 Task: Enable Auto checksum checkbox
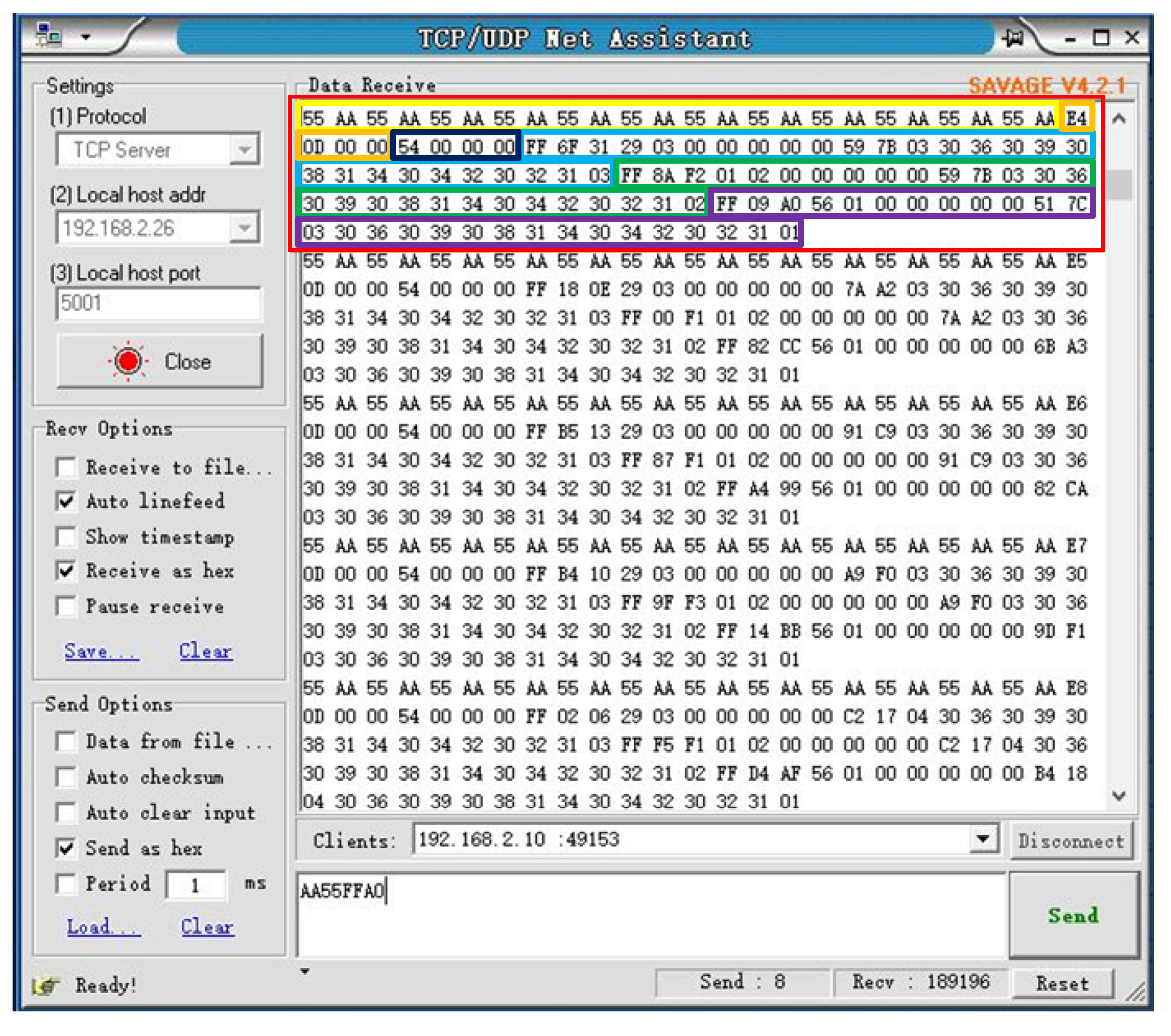click(66, 777)
